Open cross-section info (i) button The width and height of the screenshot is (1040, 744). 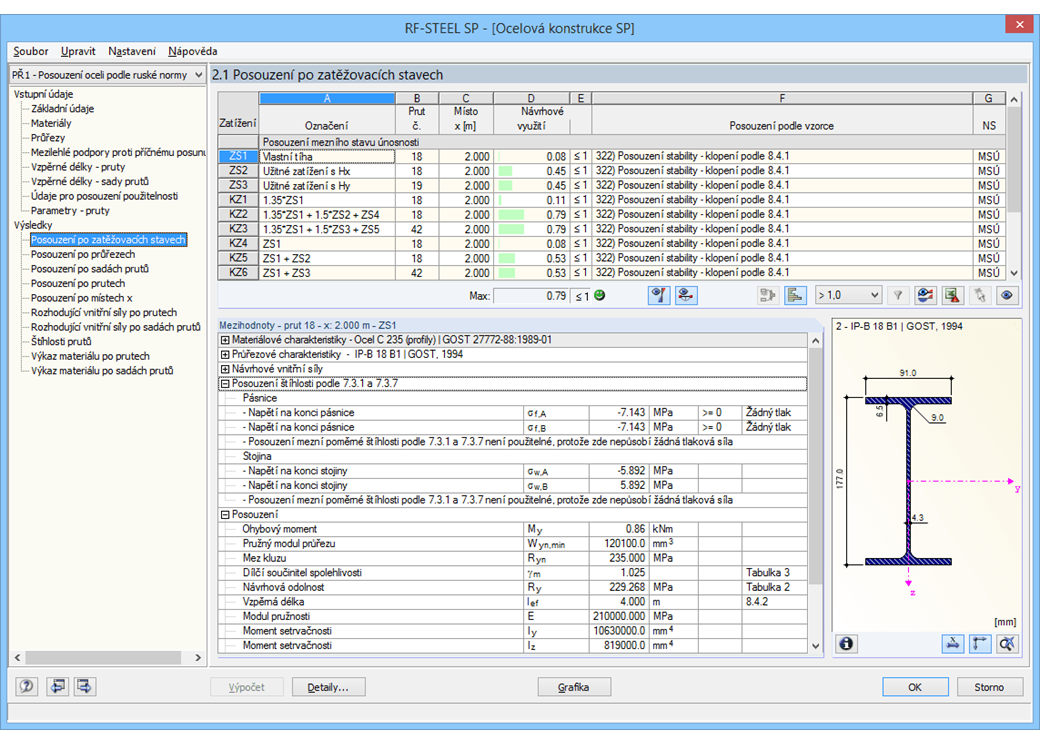tap(846, 643)
